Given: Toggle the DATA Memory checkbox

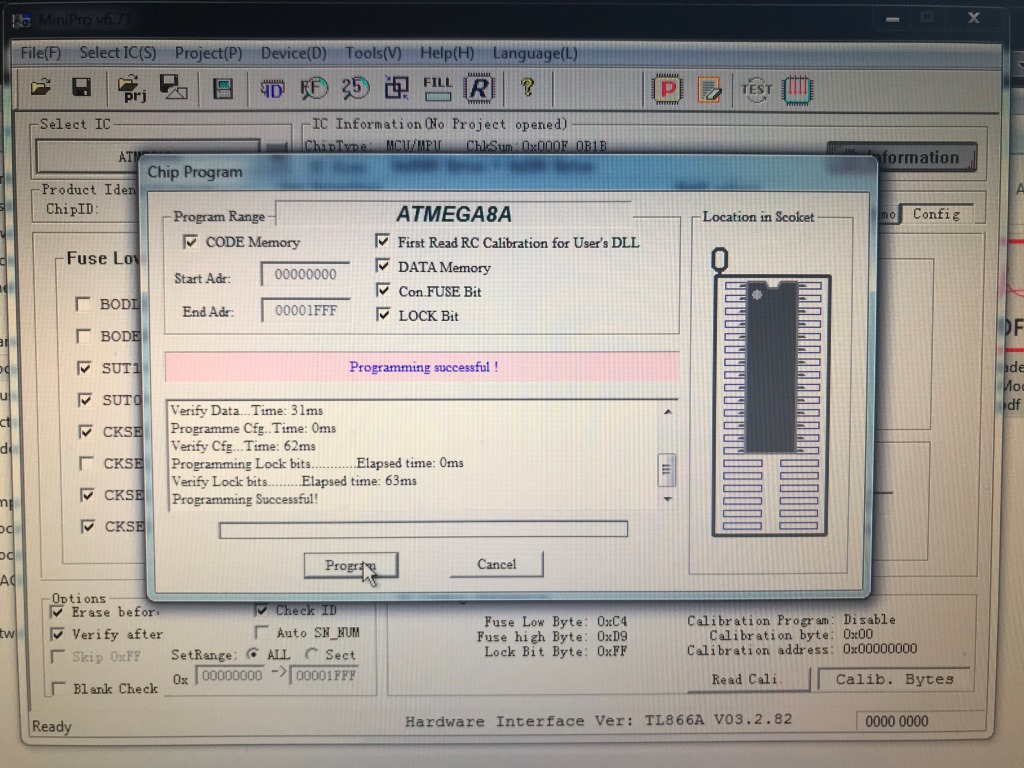Looking at the screenshot, I should coord(382,267).
